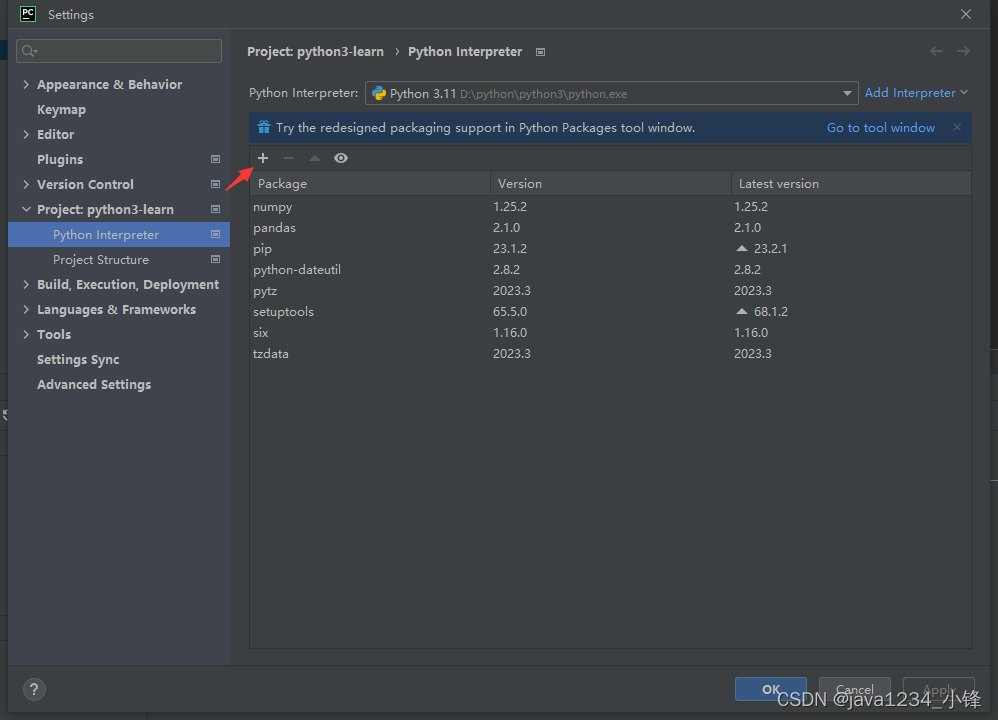Click the back navigation arrow

[x=936, y=51]
